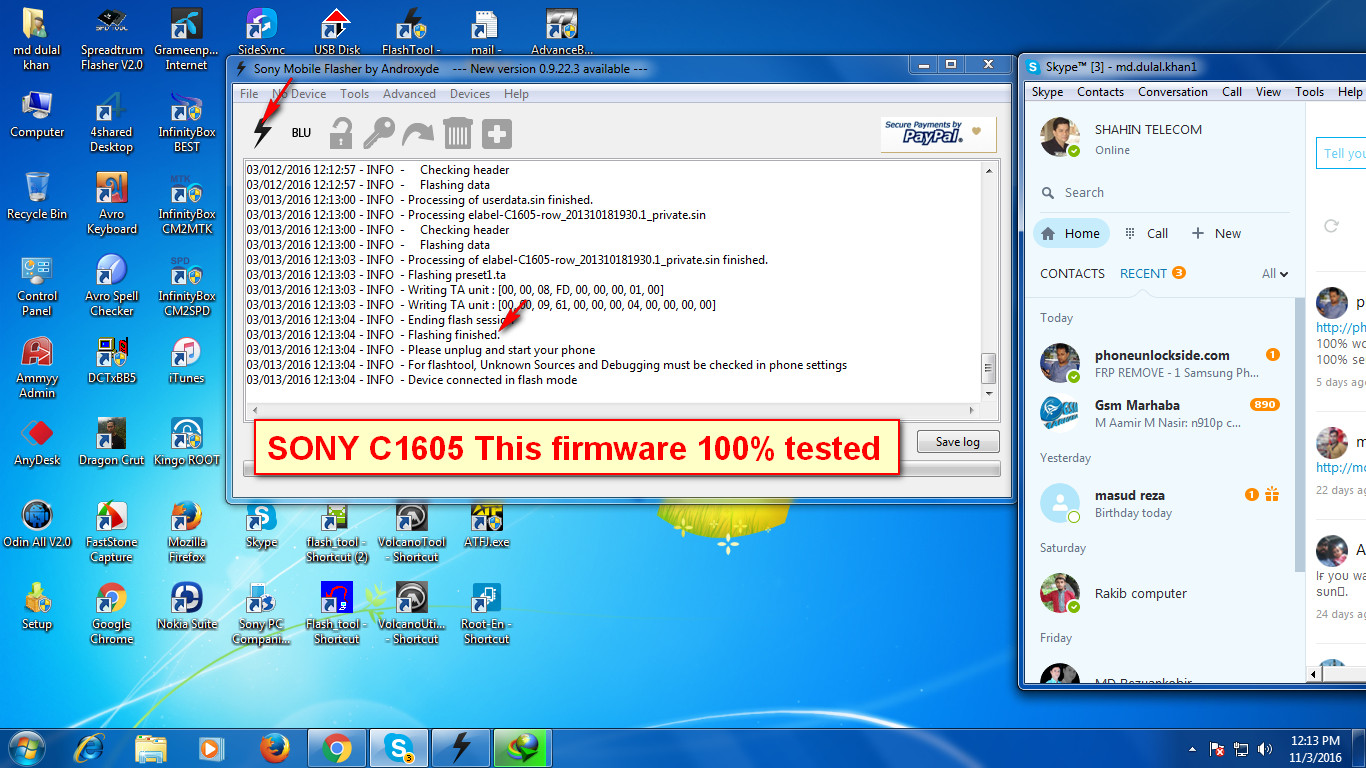Open the Skype menu in Skype window
The image size is (1366, 768).
[x=1047, y=92]
